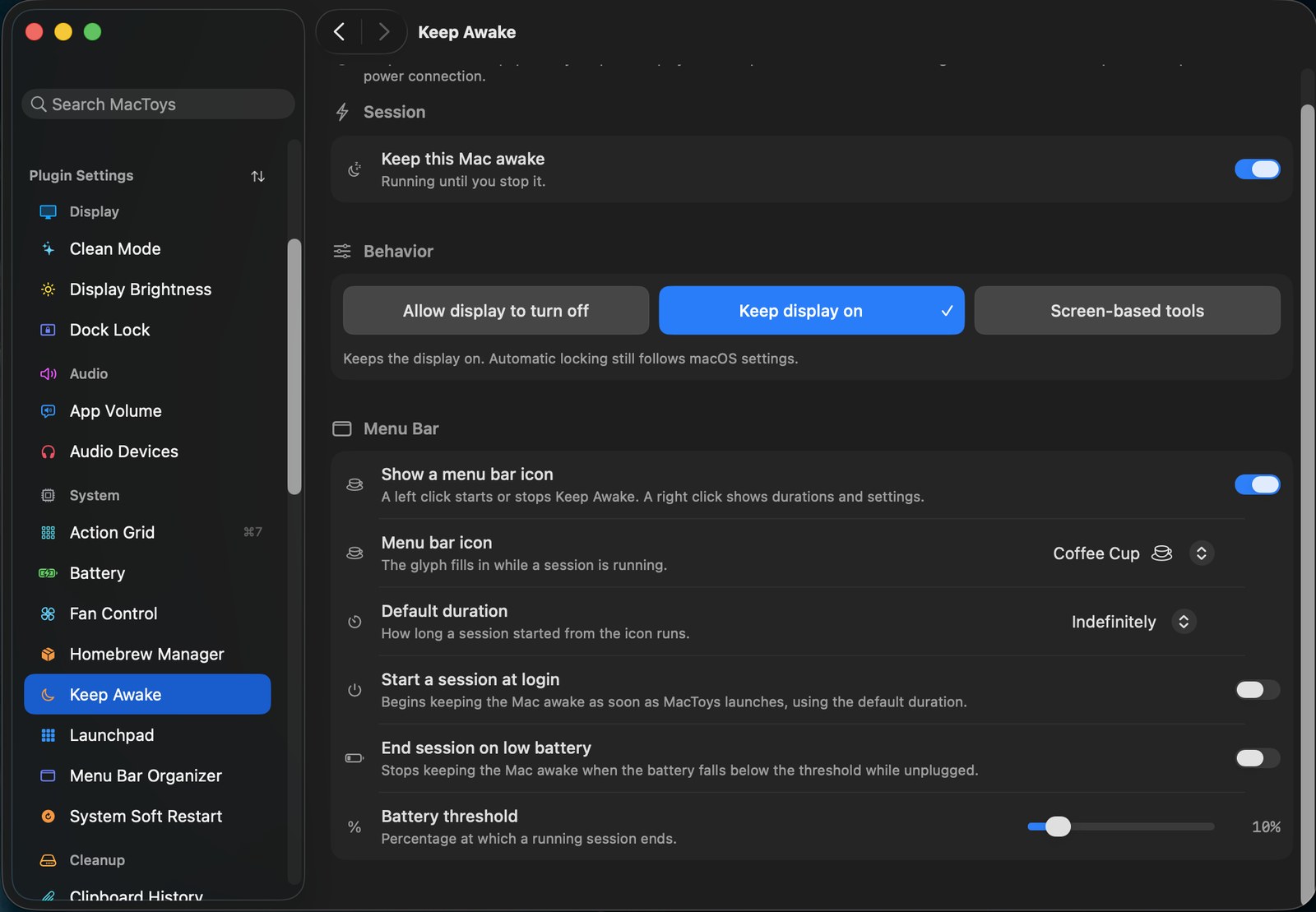
Task: Open Audio Devices settings
Action: 147,451
